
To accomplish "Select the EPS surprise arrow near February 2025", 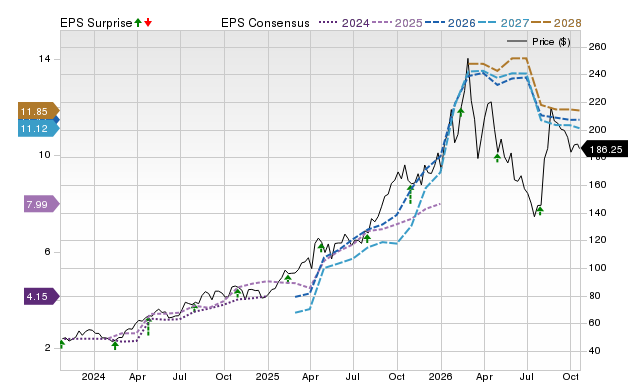I will tap(288, 279).
